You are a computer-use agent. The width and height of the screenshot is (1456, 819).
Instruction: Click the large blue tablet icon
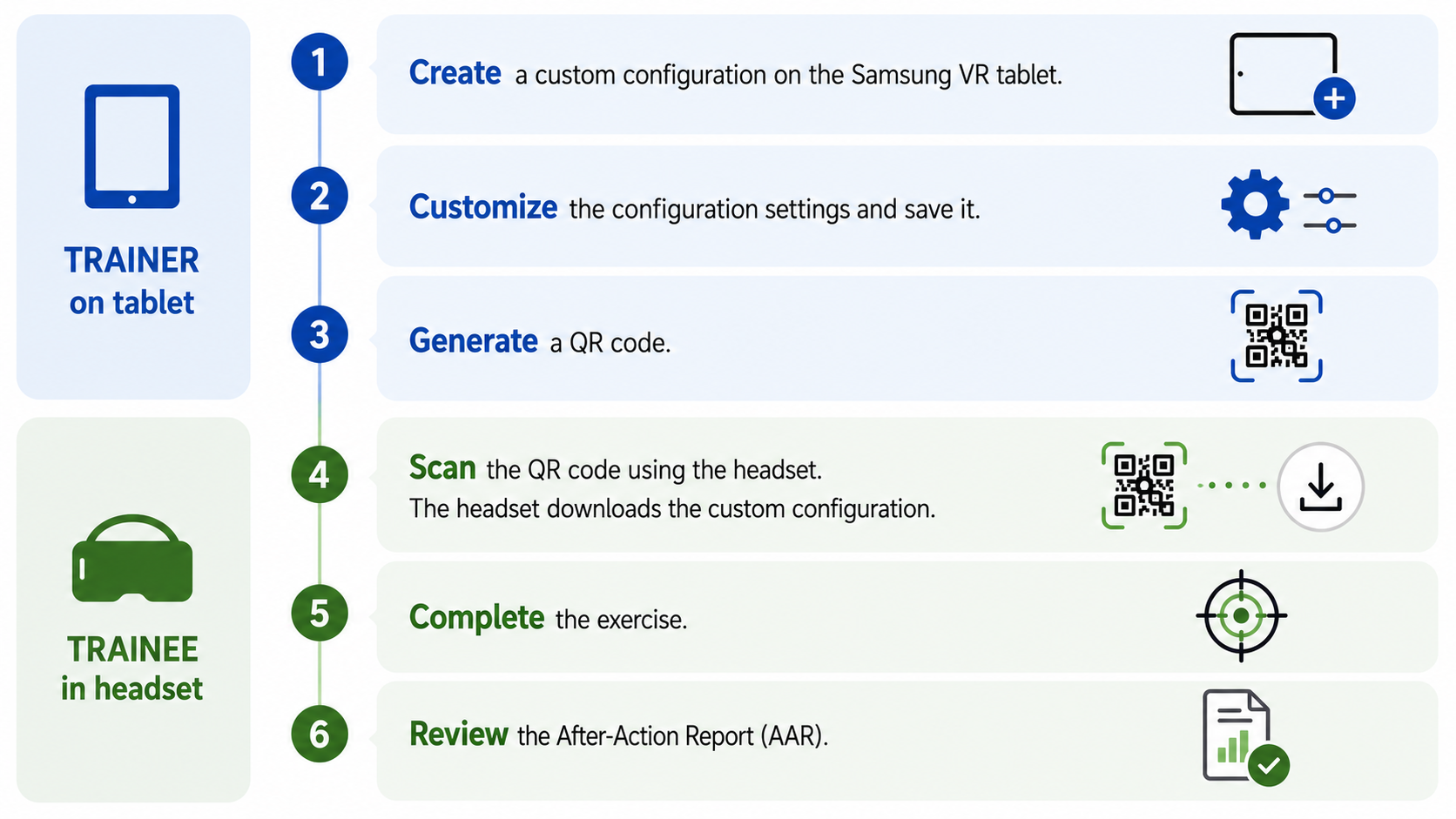[132, 146]
